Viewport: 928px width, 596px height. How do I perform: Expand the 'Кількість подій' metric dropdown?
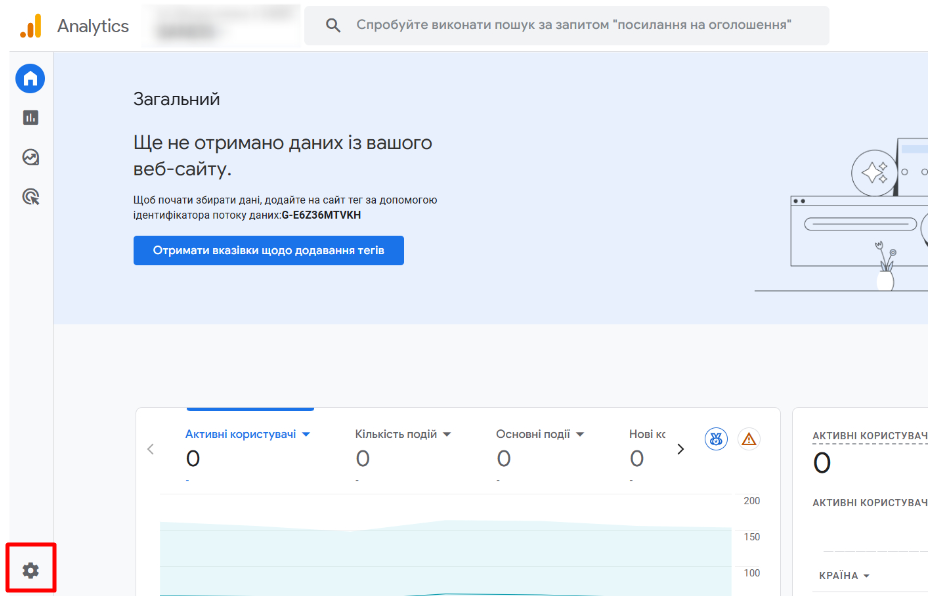pos(447,434)
